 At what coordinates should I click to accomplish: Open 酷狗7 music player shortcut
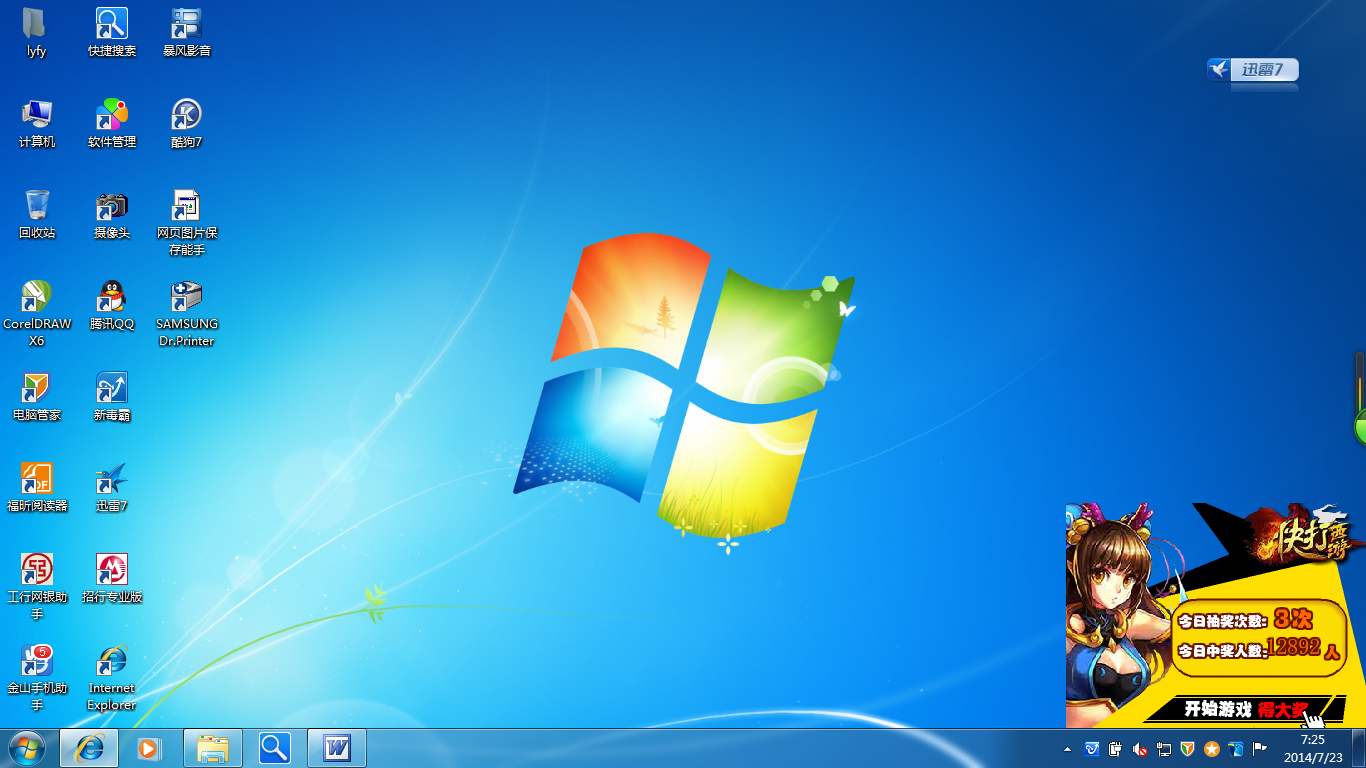point(187,123)
